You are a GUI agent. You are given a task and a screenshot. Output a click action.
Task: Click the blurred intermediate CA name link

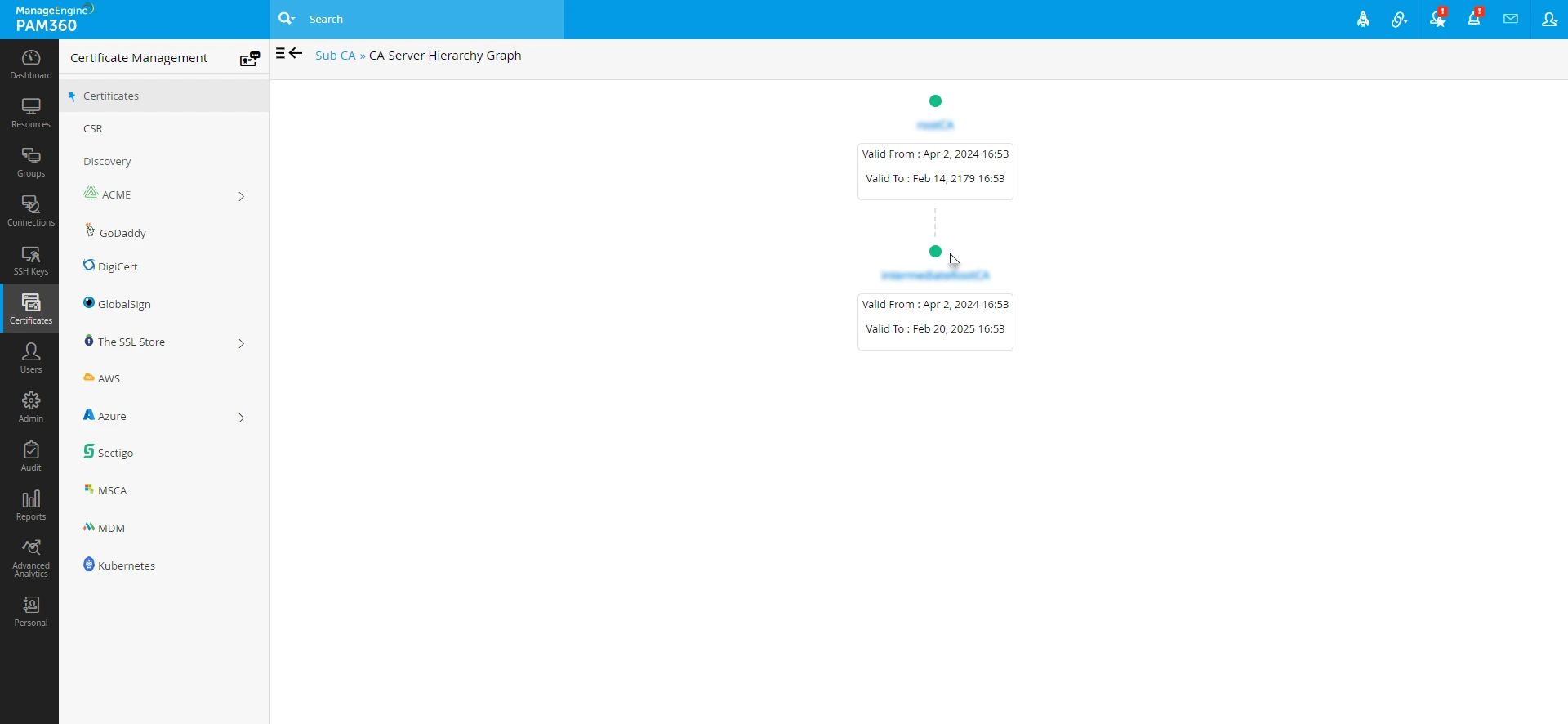pyautogui.click(x=935, y=275)
